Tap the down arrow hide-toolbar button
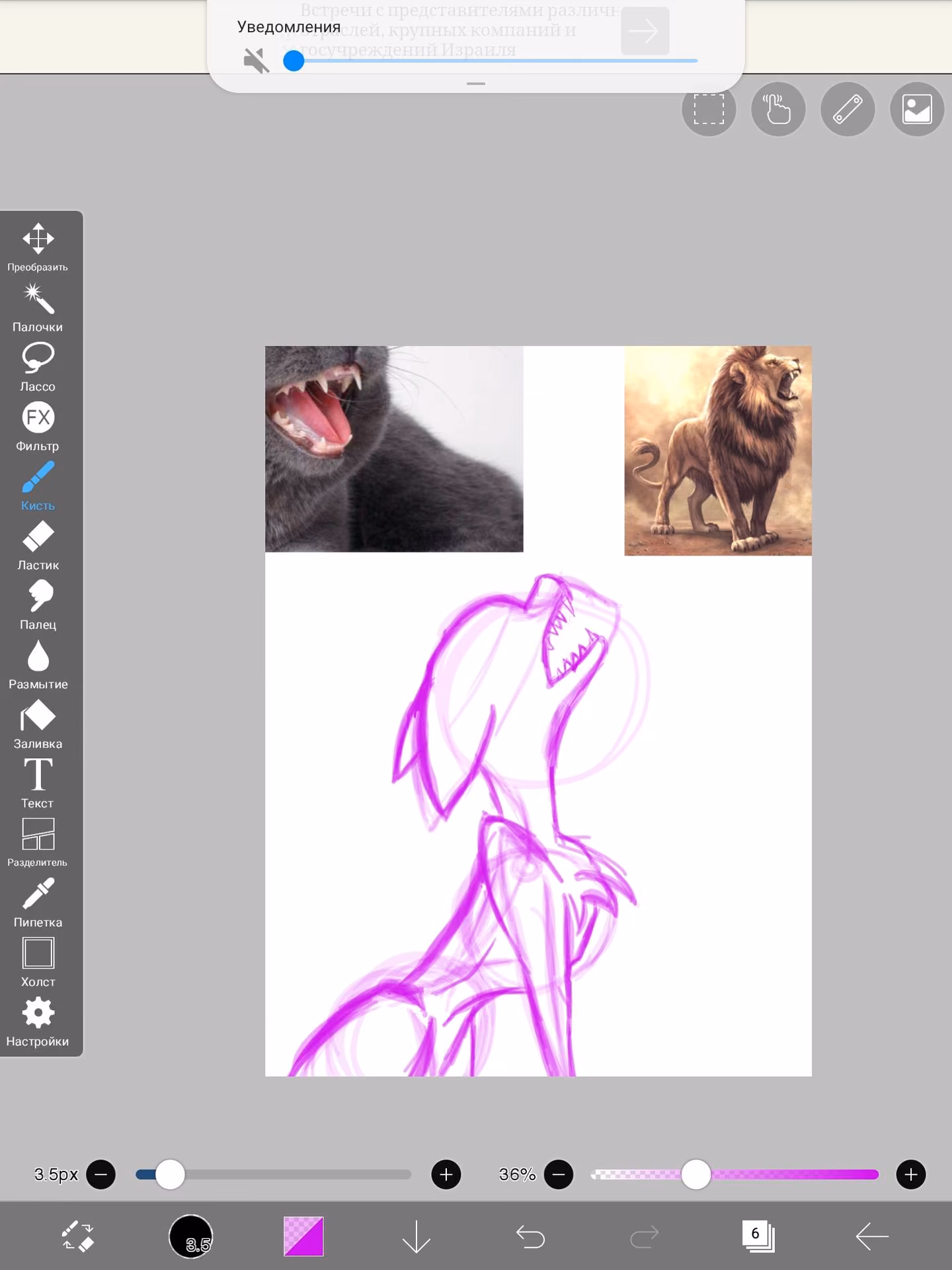This screenshot has width=952, height=1270. (416, 1236)
